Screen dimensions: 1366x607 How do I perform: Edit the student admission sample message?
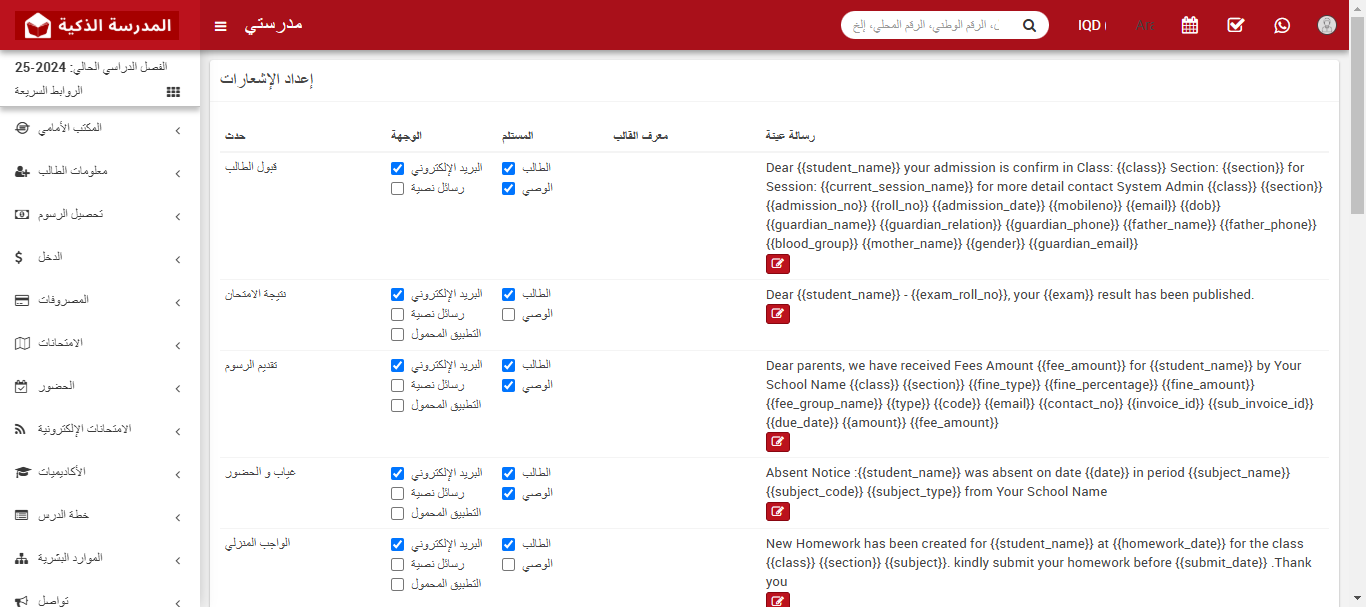pyautogui.click(x=778, y=263)
